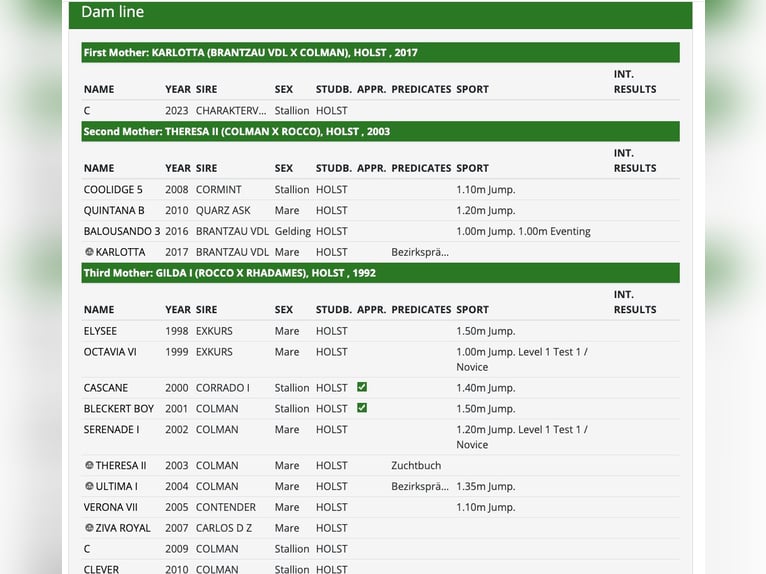
Task: Collapse the First Mother KARLOTTA section
Action: pyautogui.click(x=380, y=52)
